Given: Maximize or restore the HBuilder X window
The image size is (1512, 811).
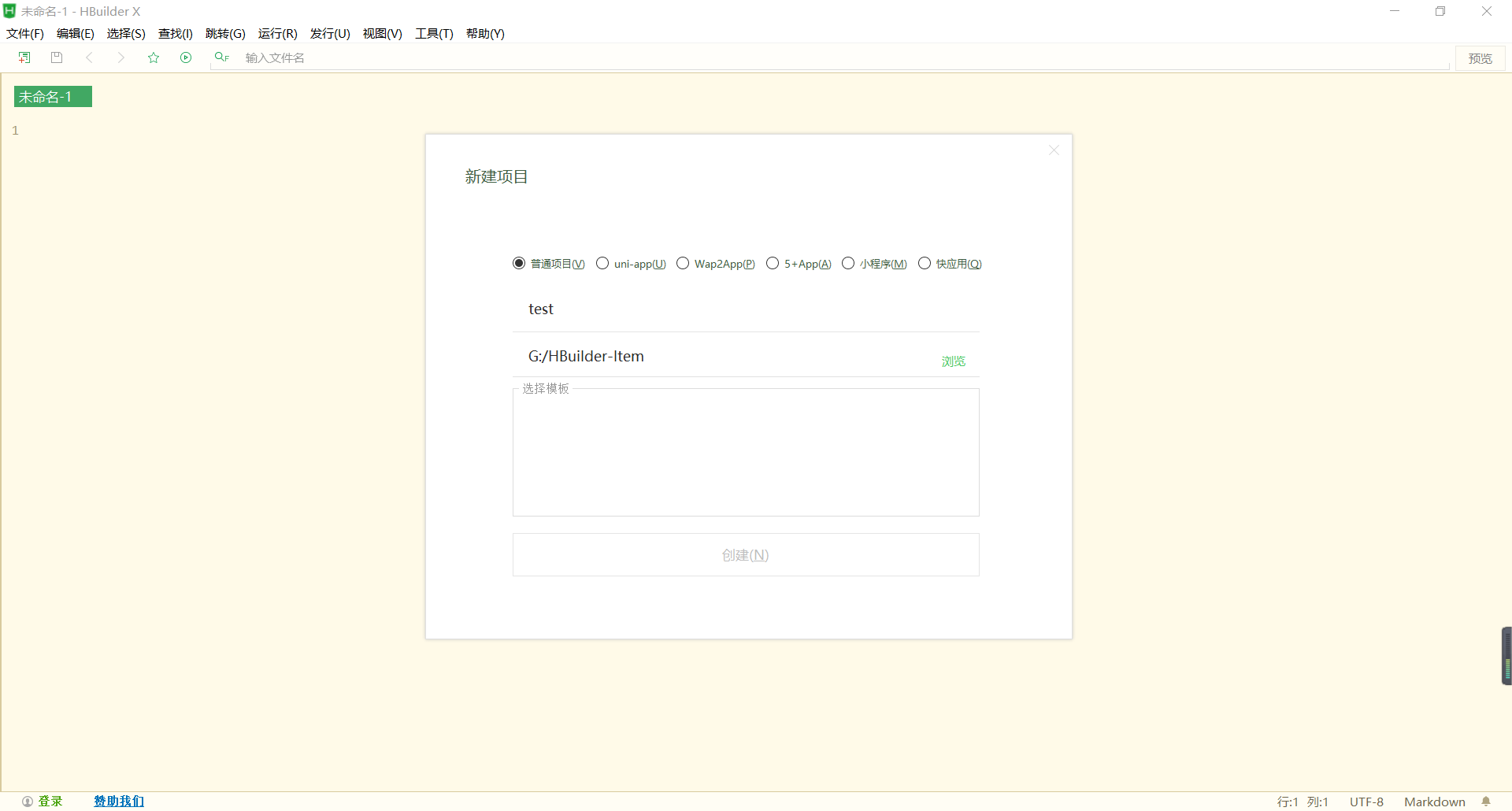Looking at the screenshot, I should coord(1440,11).
